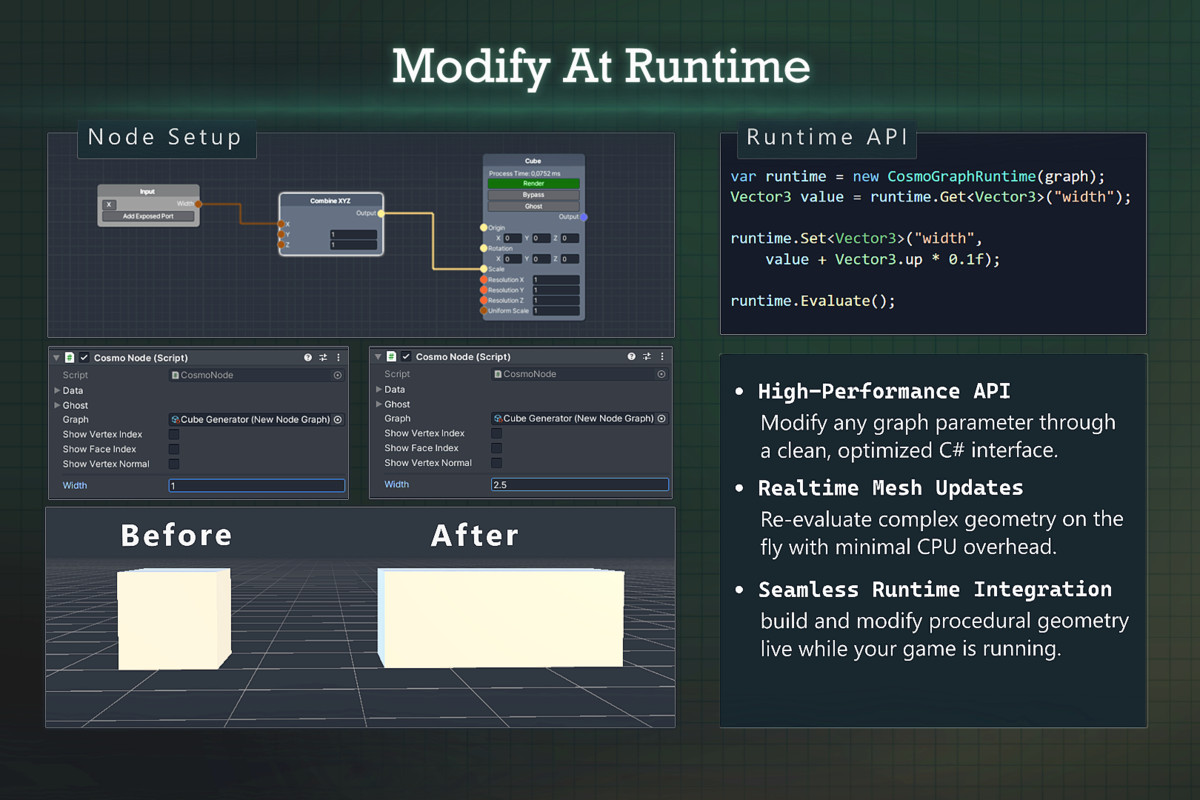1200x800 pixels.
Task: Click the Width output port on Input node
Action: (x=199, y=204)
